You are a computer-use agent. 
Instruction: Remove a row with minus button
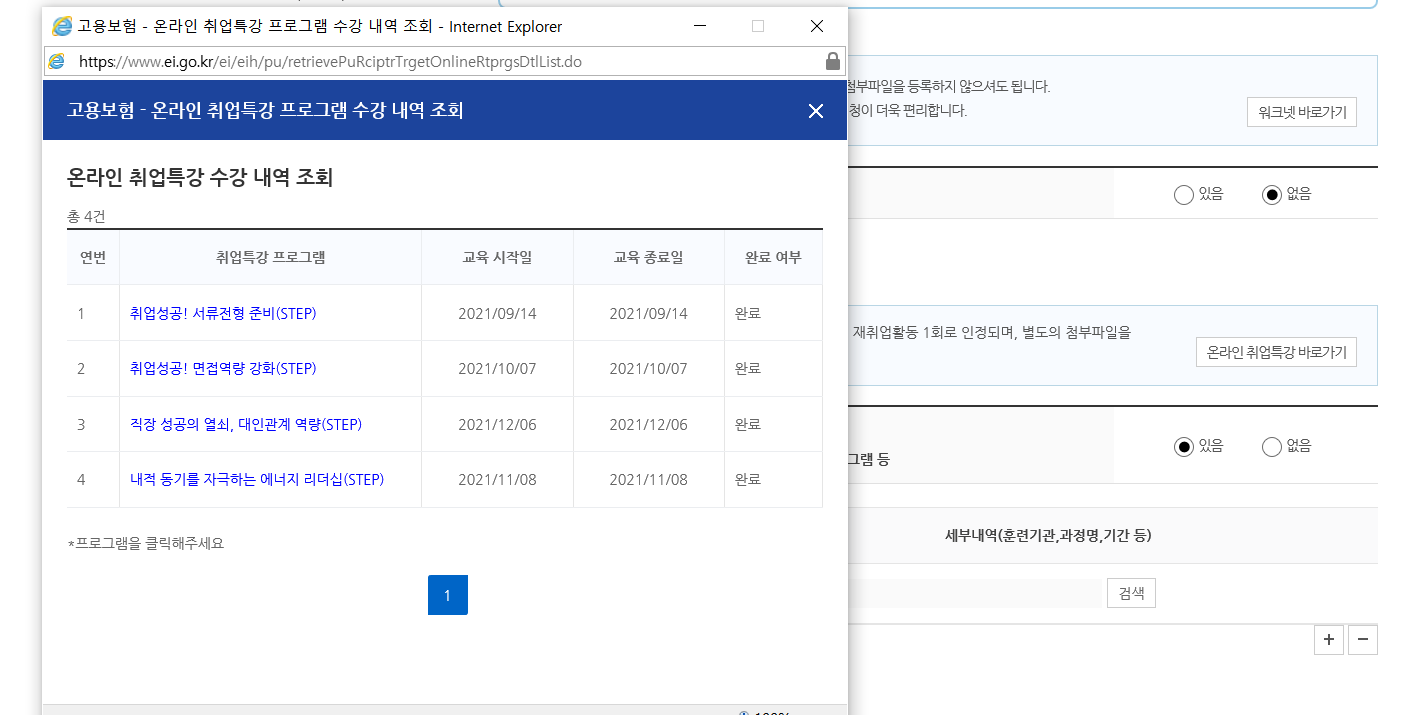coord(1363,640)
